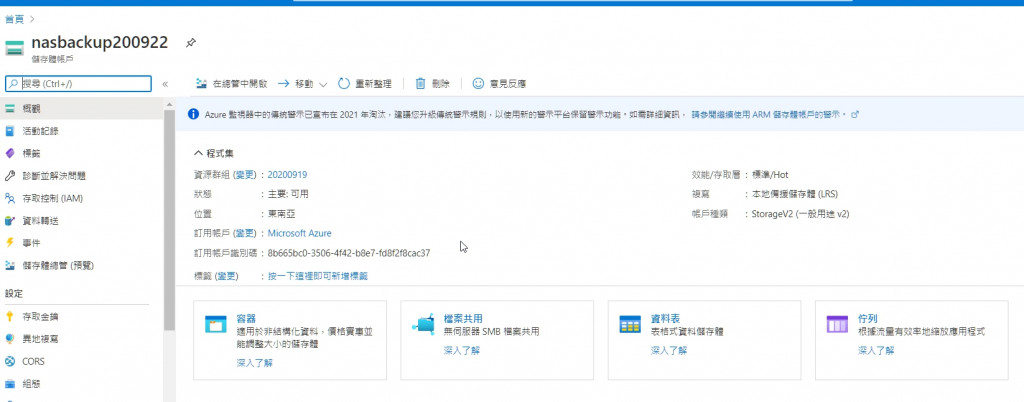Go to 首頁 home breadcrumb
The image size is (1024, 402).
(14, 19)
